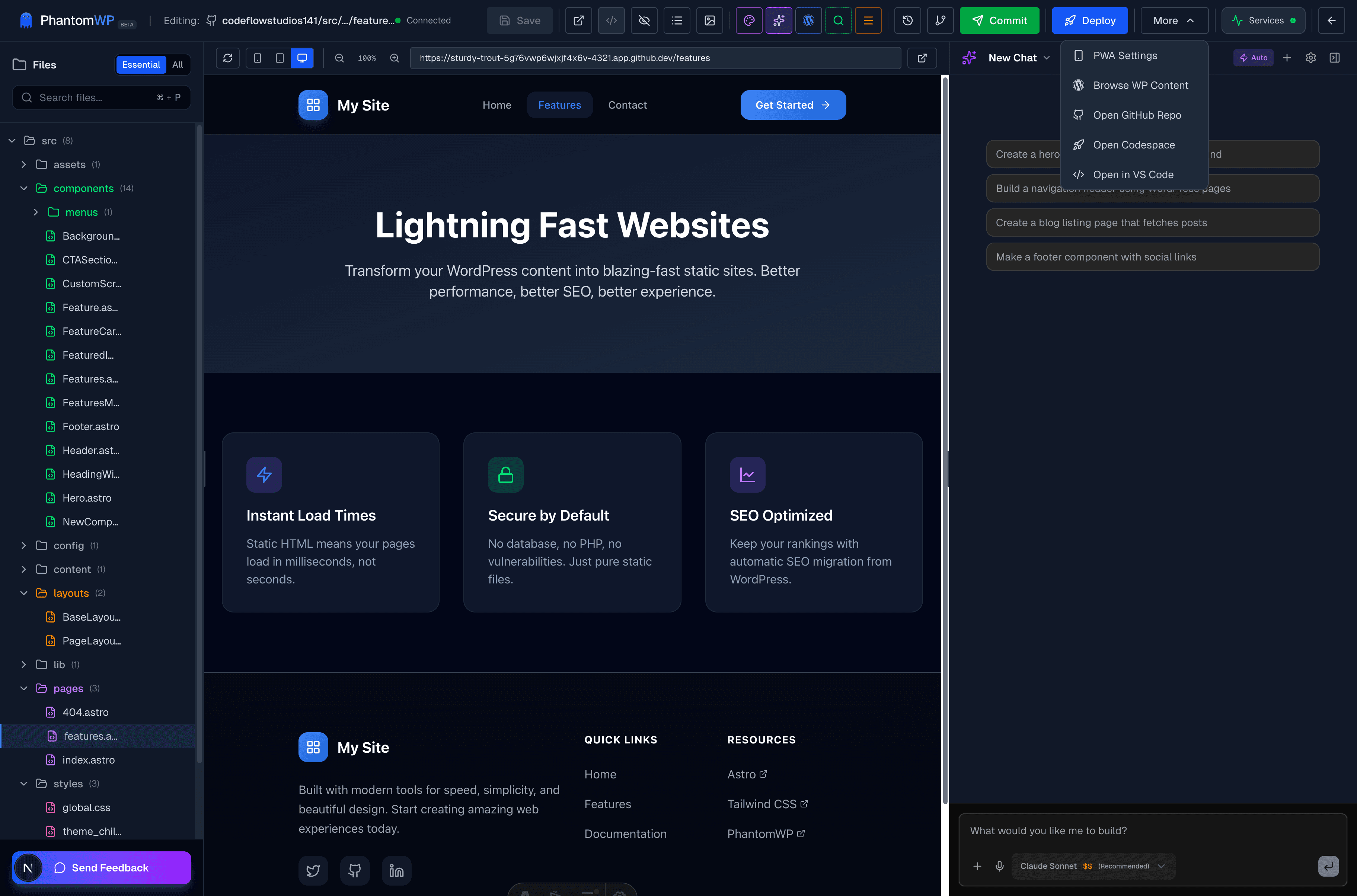Refresh the preview pane
The height and width of the screenshot is (896, 1357).
point(227,58)
